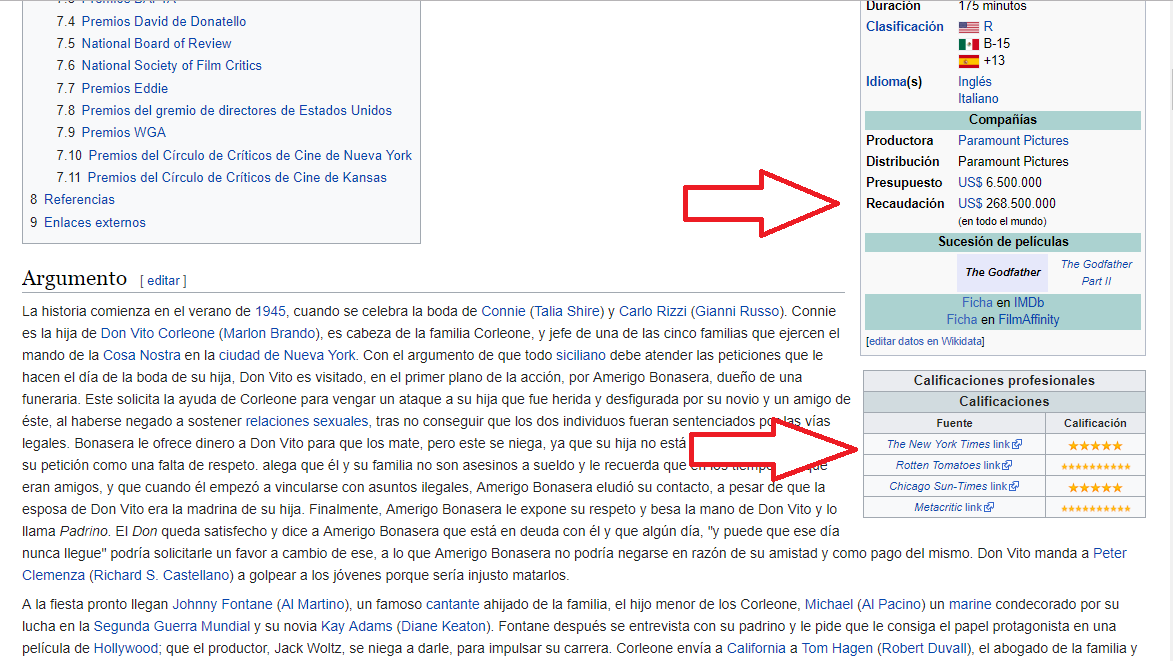Screen dimensions: 1173x661
Task: Click the external link icon after Rotten Tomatoes
Action: point(1008,465)
